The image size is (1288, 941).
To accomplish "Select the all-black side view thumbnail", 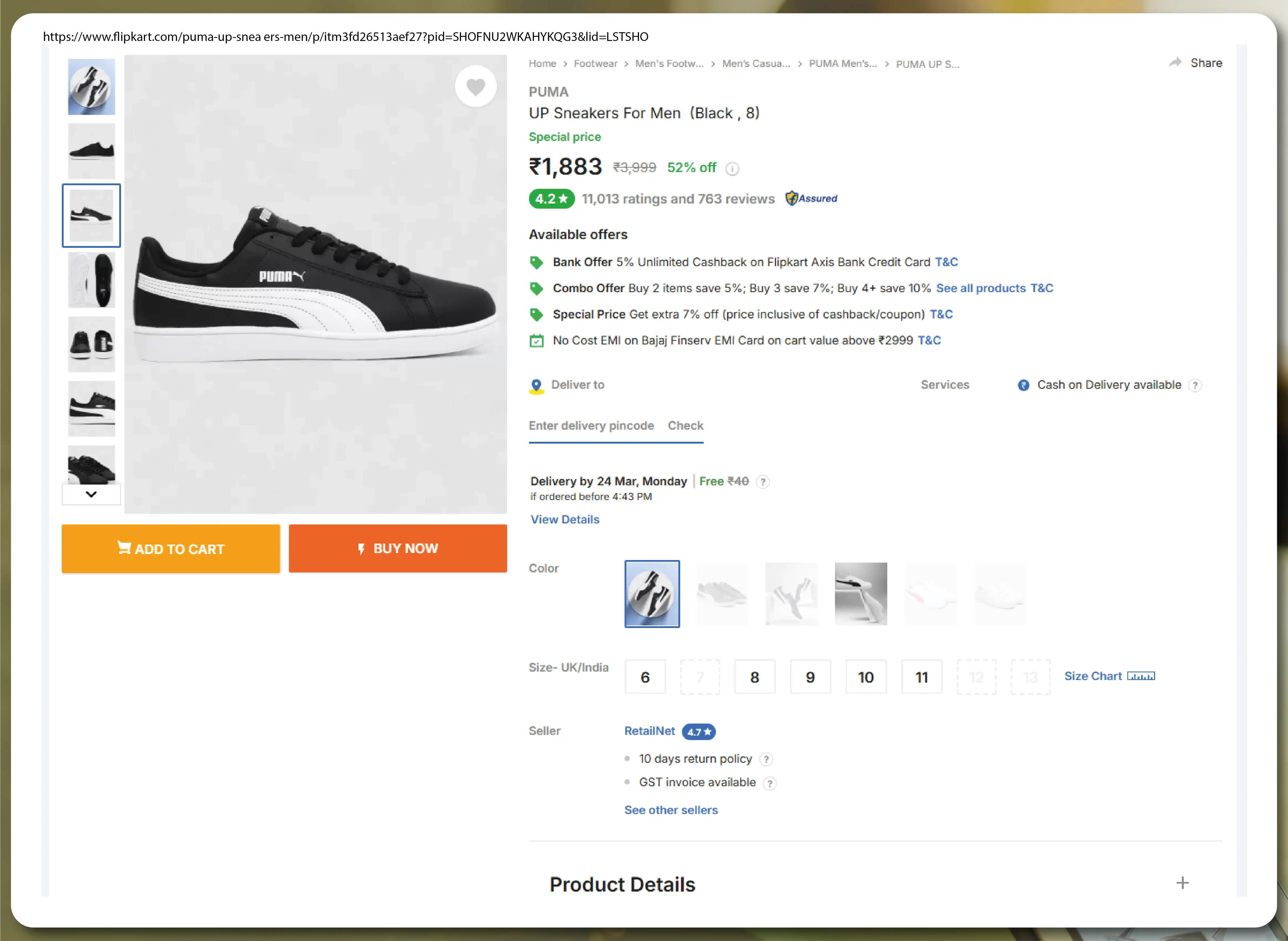I will click(x=91, y=151).
